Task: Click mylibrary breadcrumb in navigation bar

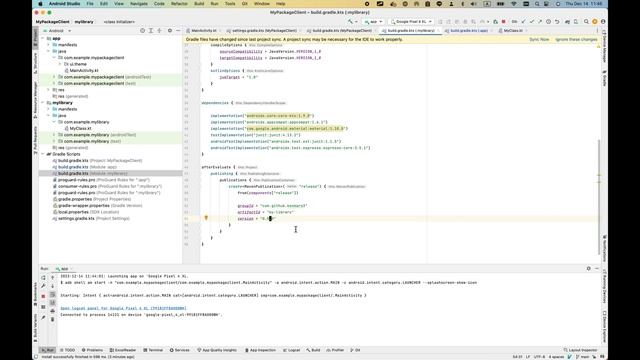Action: (84, 22)
